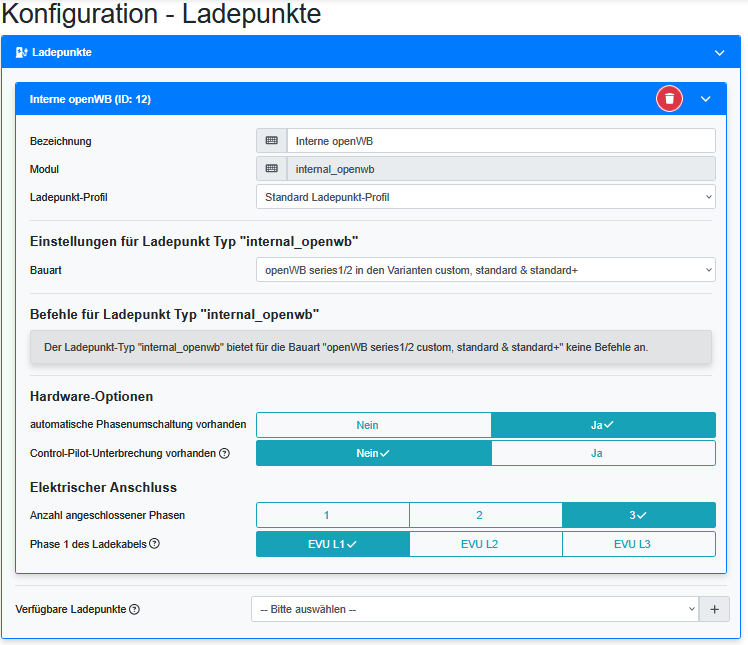
Task: Click the "automatische Phasenumschaltung vorhanden" label
Action: (x=138, y=424)
